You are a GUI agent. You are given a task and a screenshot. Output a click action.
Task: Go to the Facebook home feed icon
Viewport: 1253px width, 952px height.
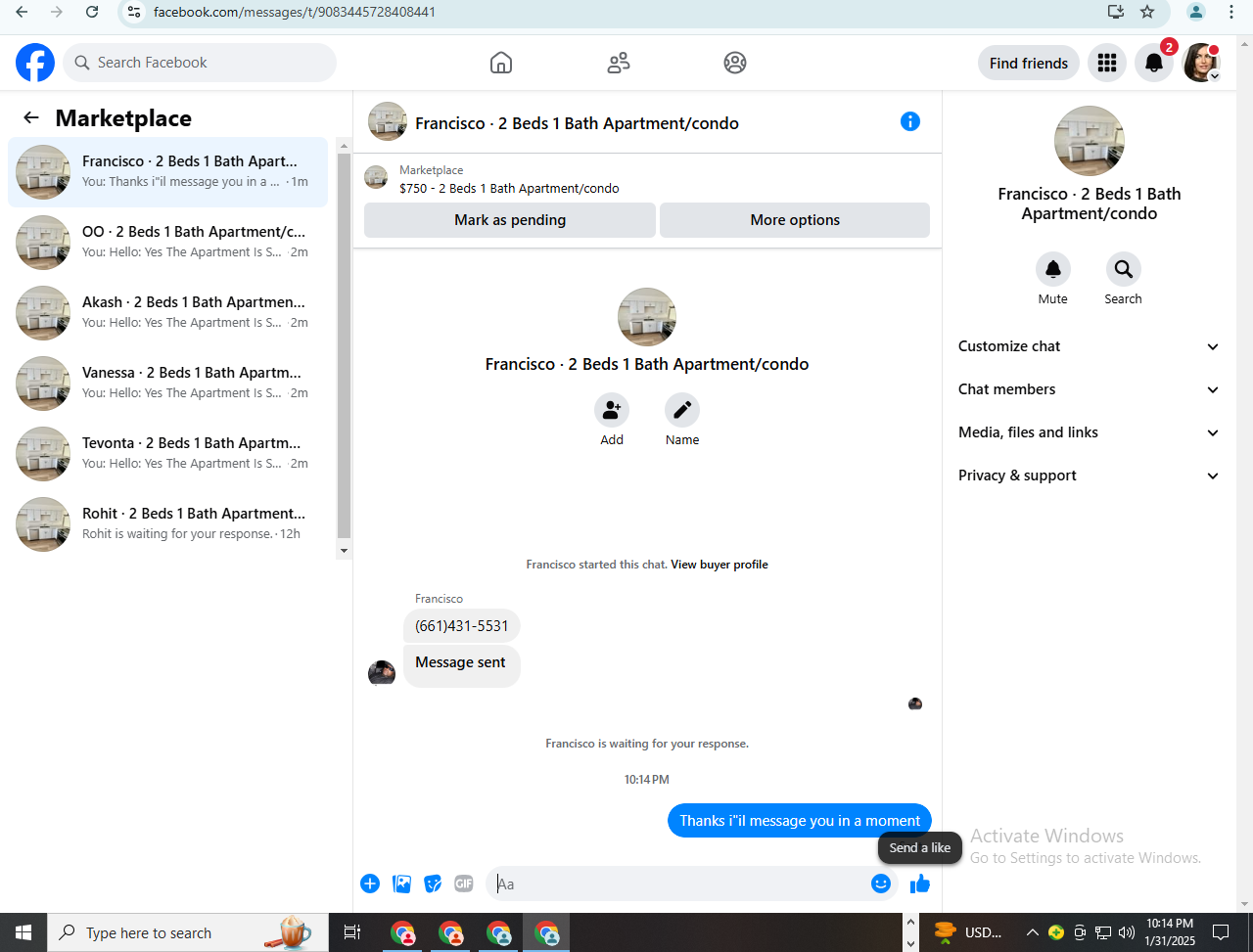pyautogui.click(x=501, y=63)
